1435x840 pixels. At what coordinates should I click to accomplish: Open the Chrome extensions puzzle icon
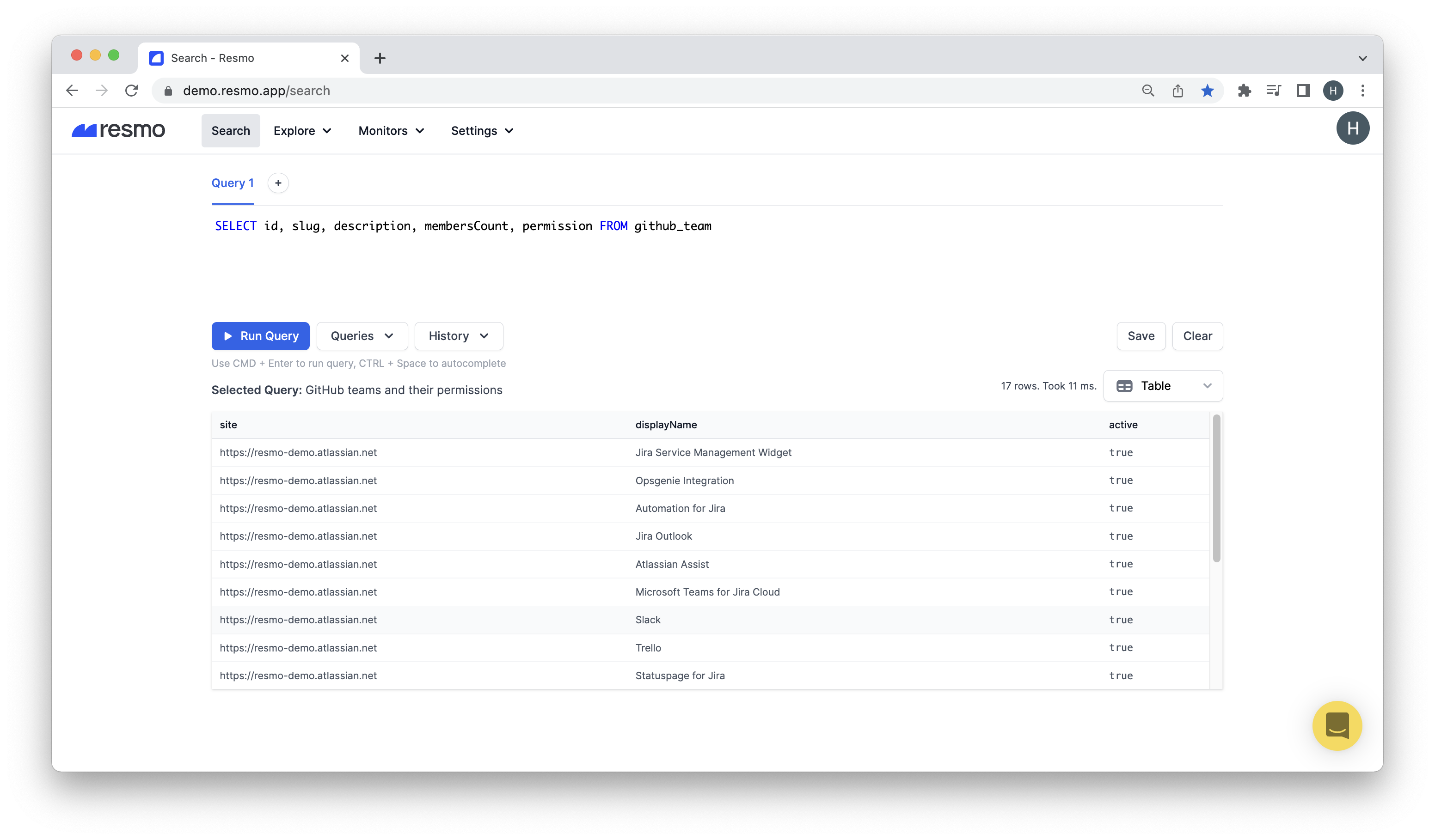click(1244, 91)
